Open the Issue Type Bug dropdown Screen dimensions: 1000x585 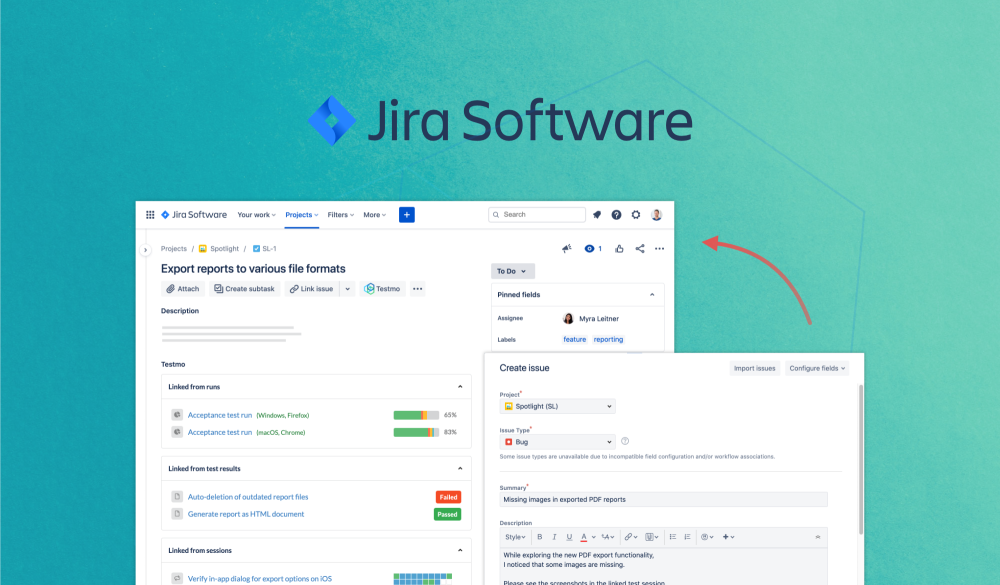557,442
